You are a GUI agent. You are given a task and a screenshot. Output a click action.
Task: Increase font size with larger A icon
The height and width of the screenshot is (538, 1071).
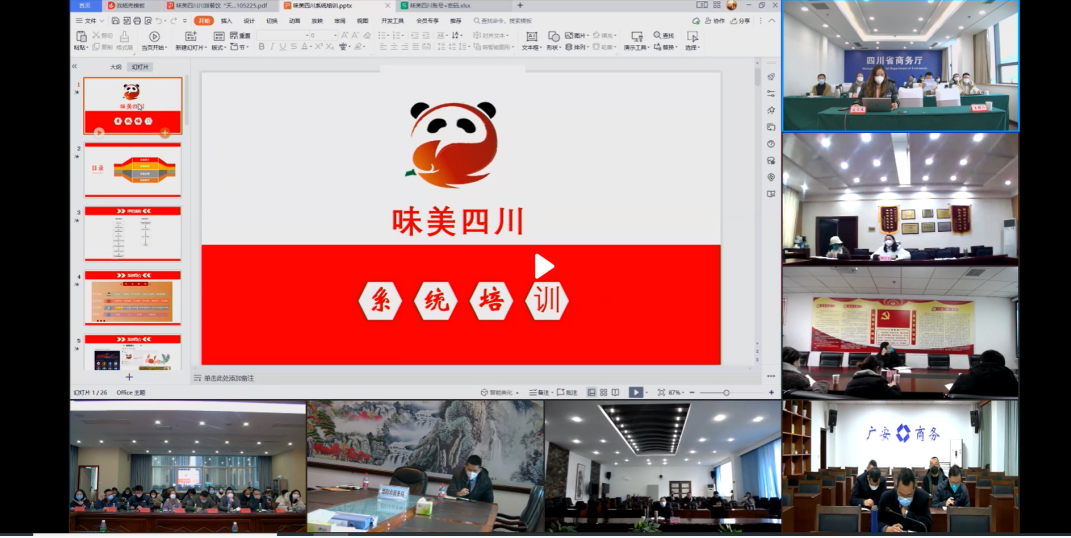coord(344,36)
